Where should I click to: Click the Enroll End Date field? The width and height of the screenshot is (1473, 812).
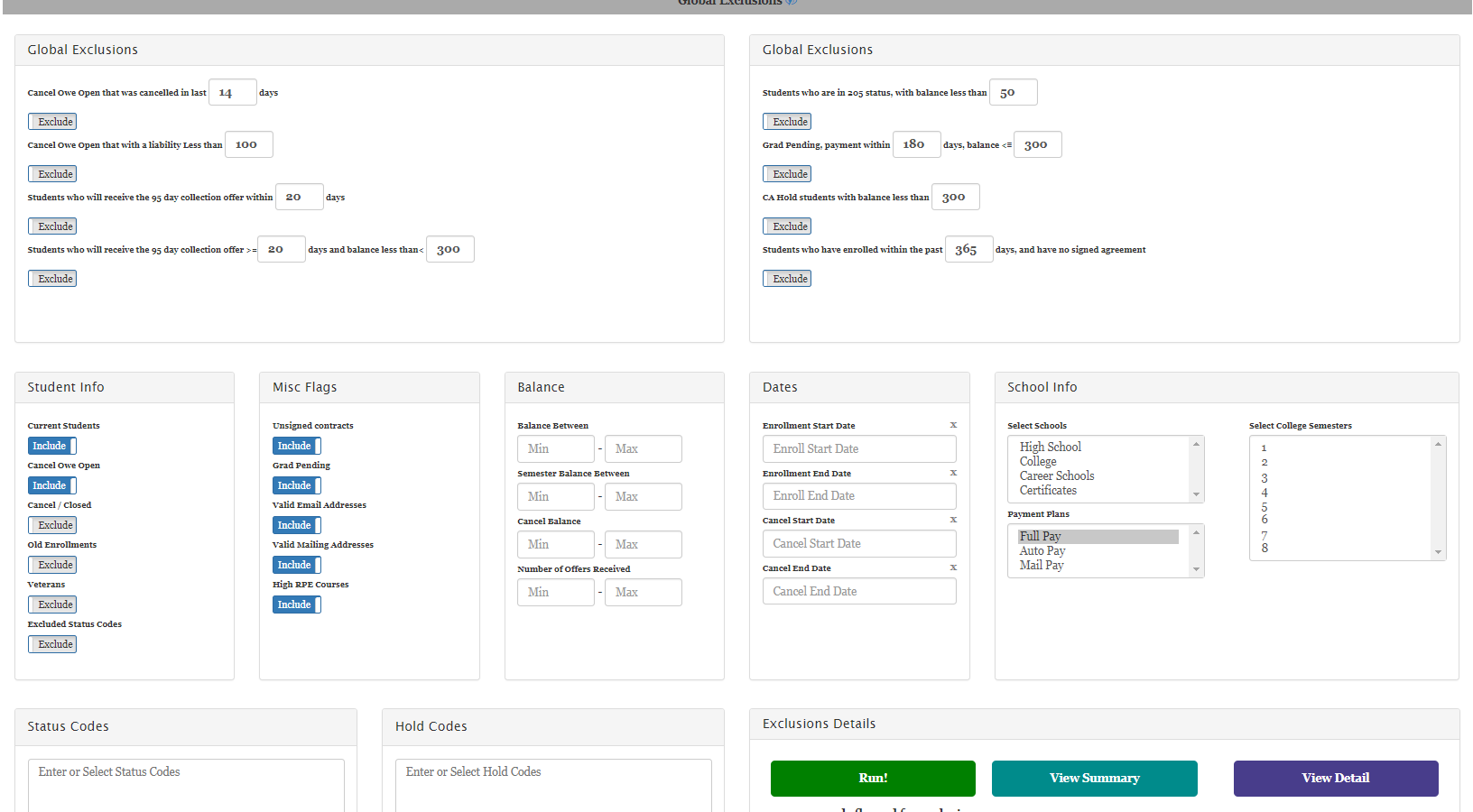859,495
